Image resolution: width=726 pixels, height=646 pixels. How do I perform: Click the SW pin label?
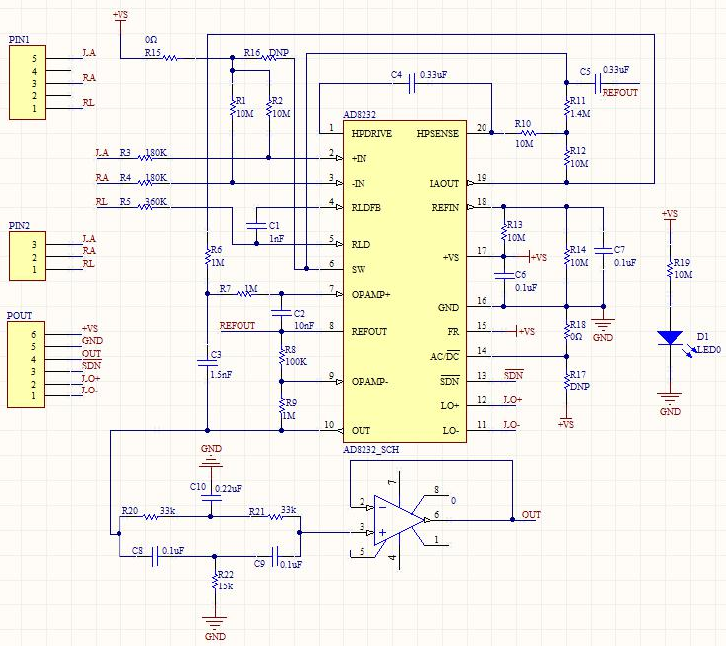(358, 270)
